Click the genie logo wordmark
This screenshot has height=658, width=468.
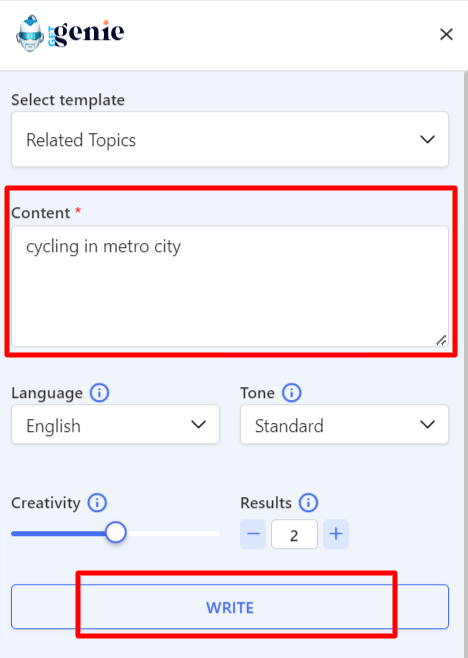[86, 33]
